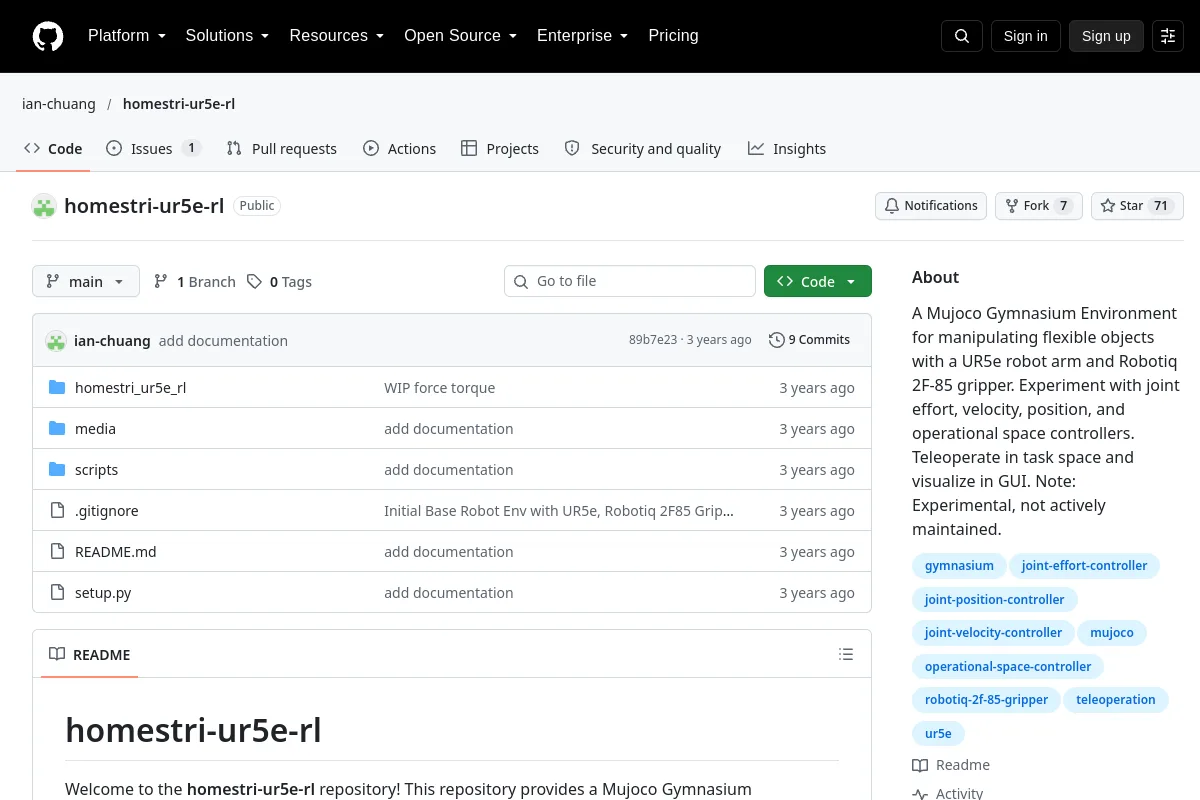Open the search magnifier button
Screen dimensions: 1200x800
click(x=962, y=36)
